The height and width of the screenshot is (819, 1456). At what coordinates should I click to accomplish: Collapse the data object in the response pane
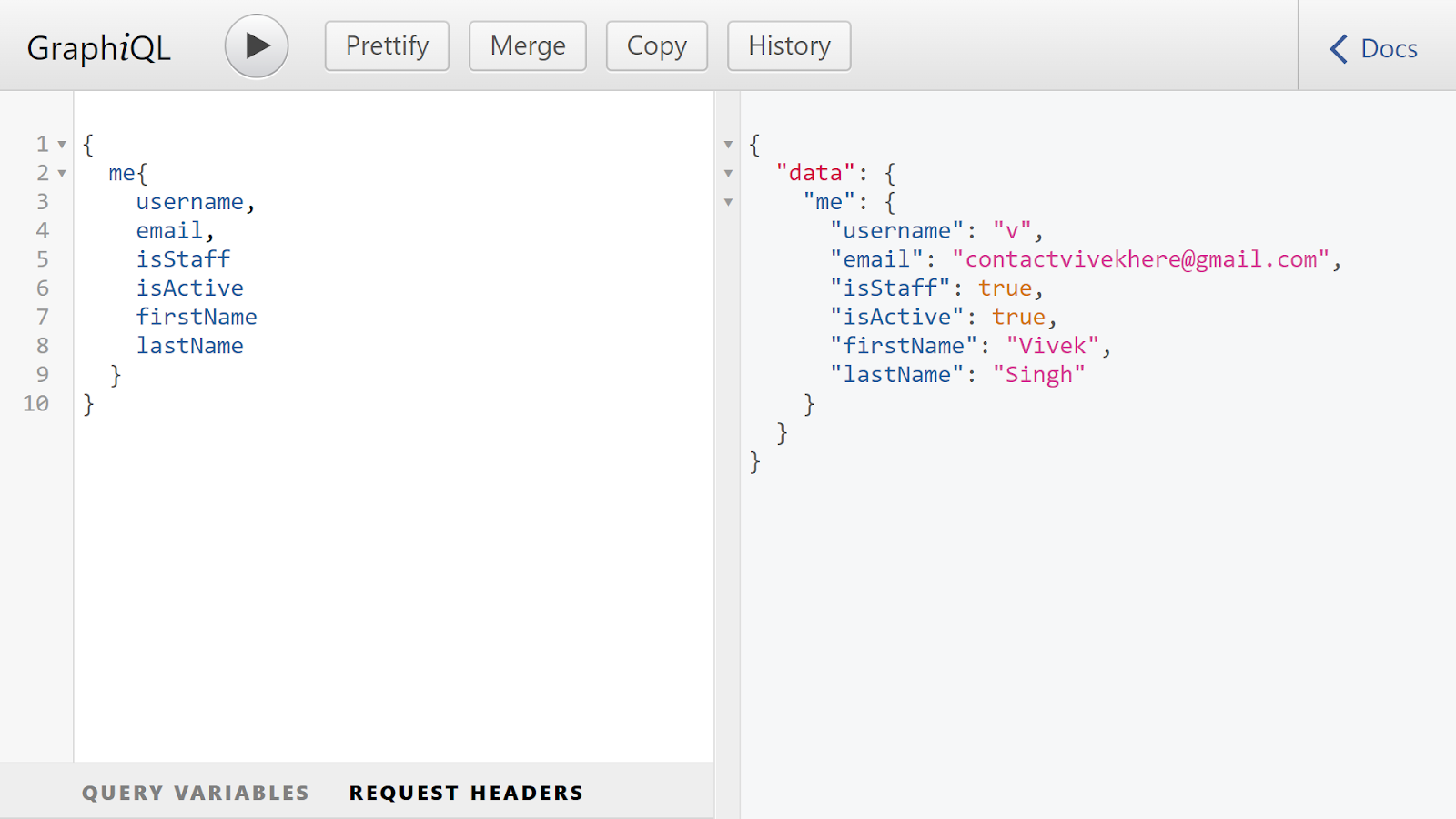click(x=728, y=172)
